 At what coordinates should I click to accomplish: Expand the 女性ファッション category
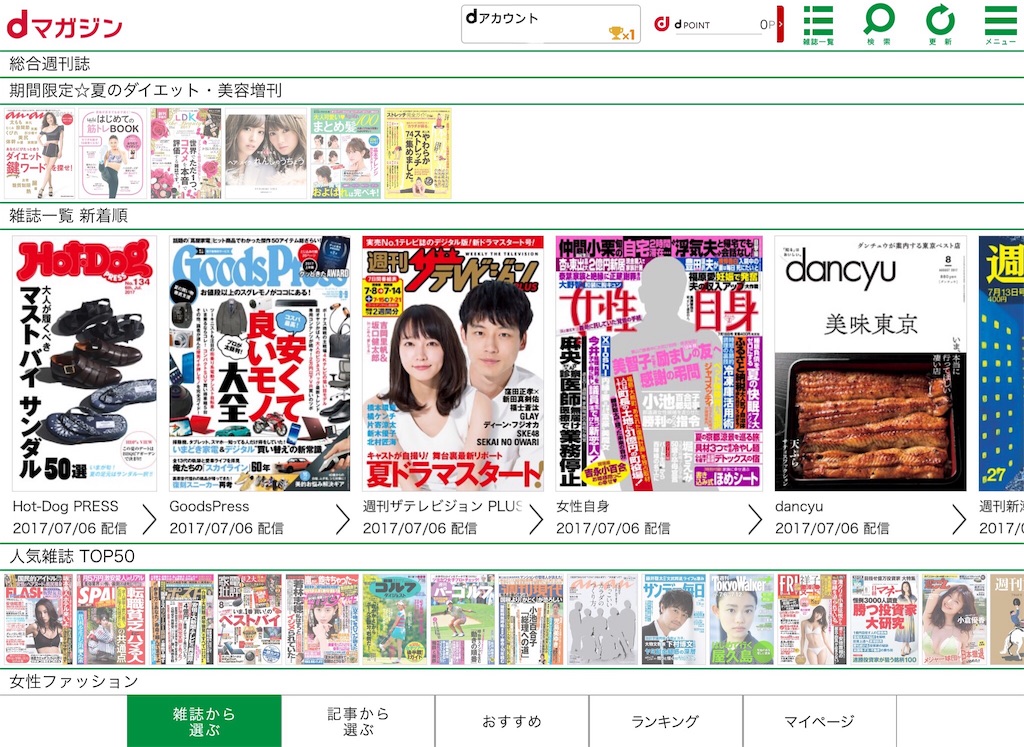[512, 682]
